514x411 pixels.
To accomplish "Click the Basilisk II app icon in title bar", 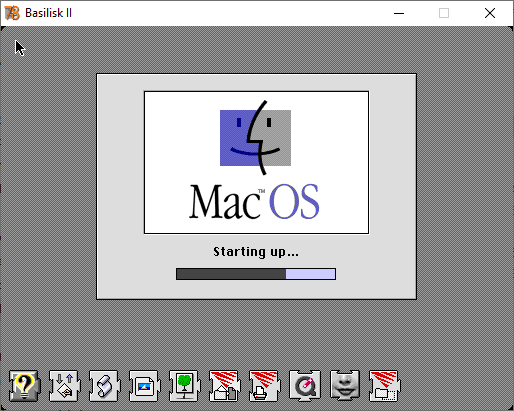I will tap(12, 13).
